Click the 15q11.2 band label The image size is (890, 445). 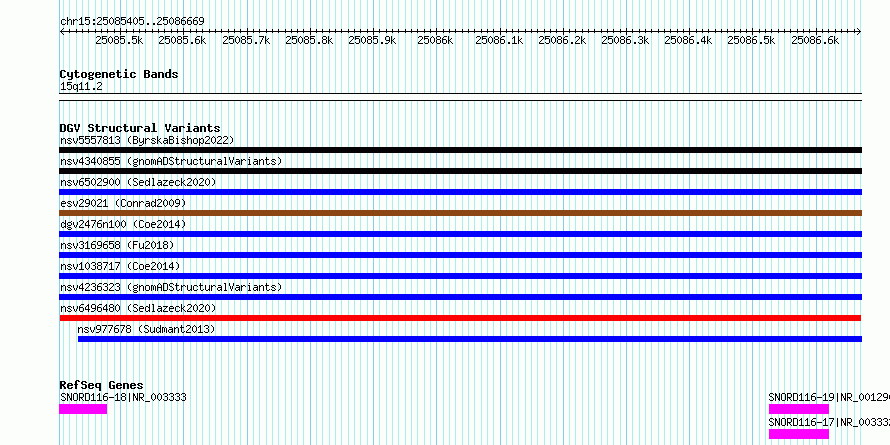pos(81,87)
